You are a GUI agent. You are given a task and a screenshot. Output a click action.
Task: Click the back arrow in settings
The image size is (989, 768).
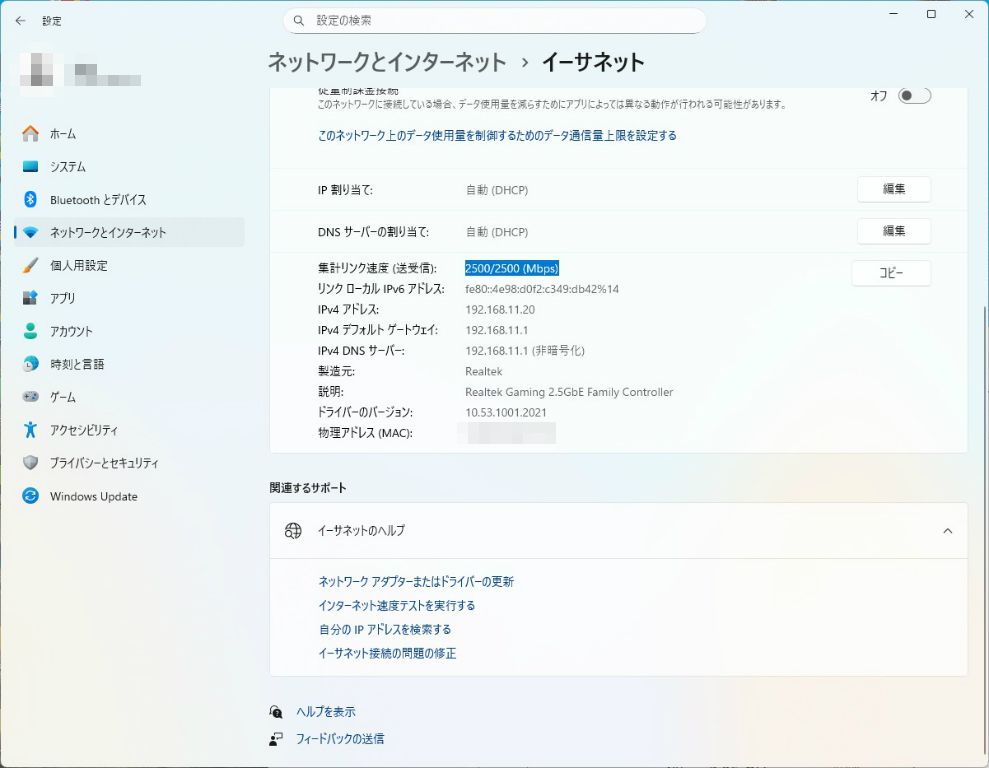(20, 20)
